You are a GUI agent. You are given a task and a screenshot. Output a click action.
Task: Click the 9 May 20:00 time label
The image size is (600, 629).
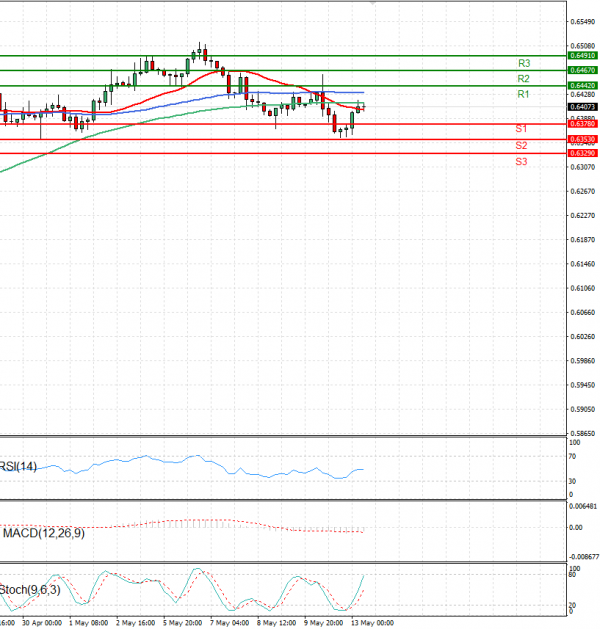click(324, 623)
